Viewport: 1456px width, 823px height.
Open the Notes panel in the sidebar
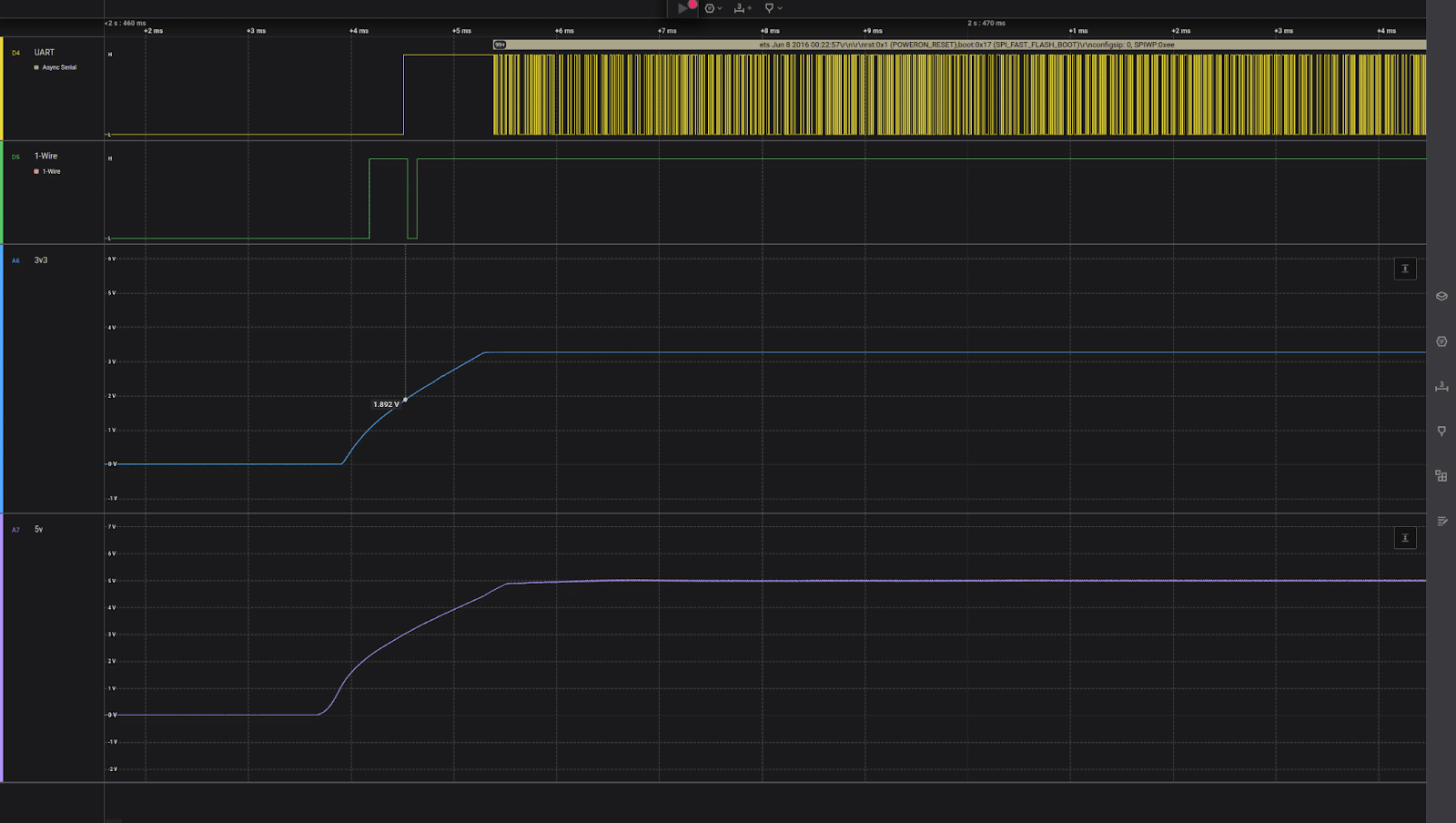point(1441,521)
